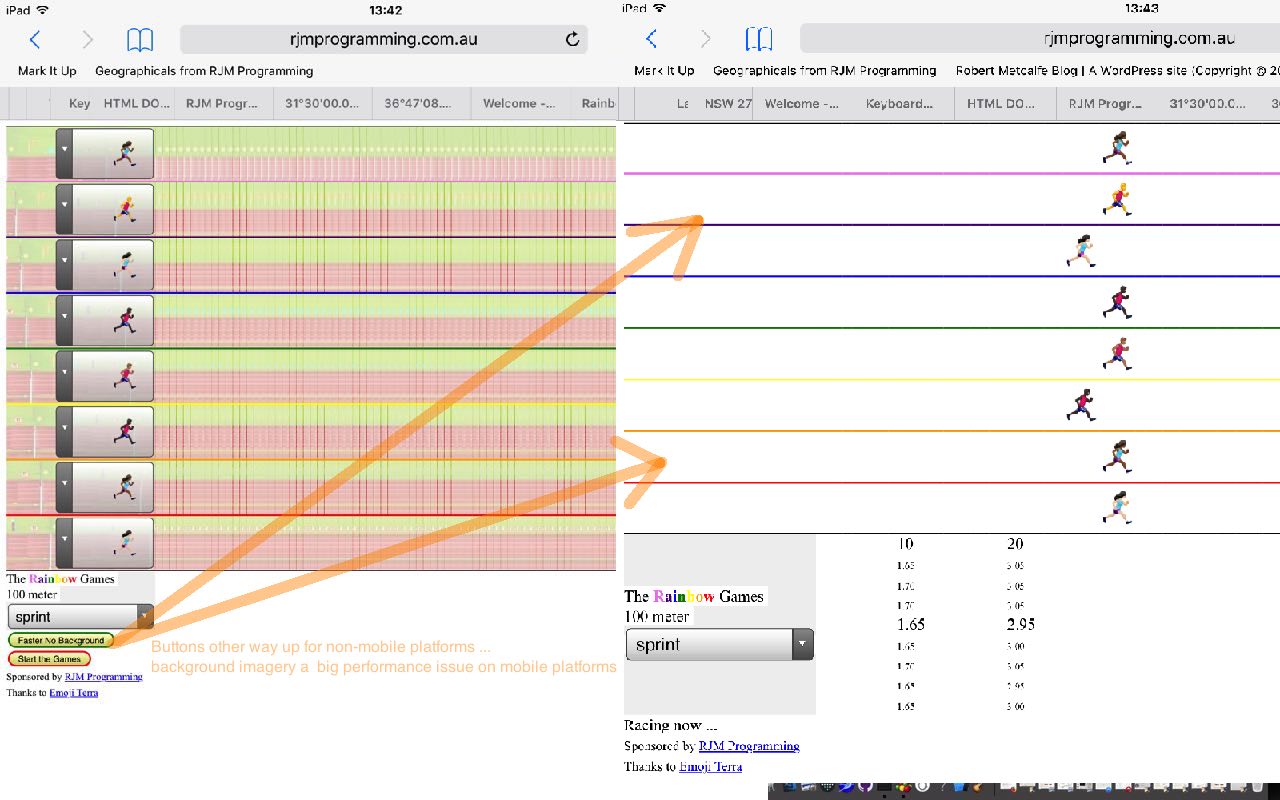The image size is (1280, 800).
Task: Open runner dropdown in eighth lane, left window
Action: point(105,542)
